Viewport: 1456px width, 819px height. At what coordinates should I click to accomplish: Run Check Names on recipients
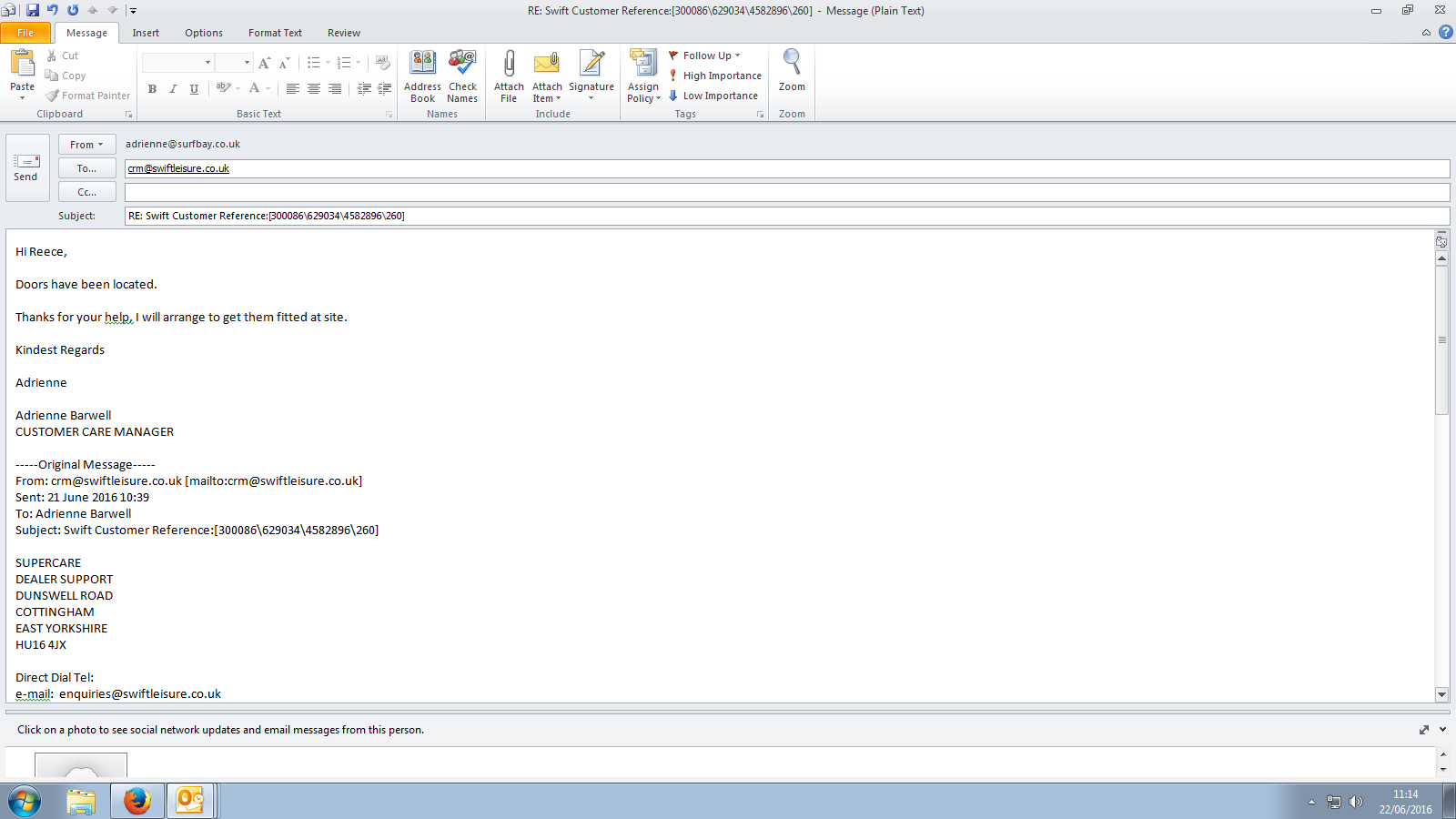[x=462, y=76]
